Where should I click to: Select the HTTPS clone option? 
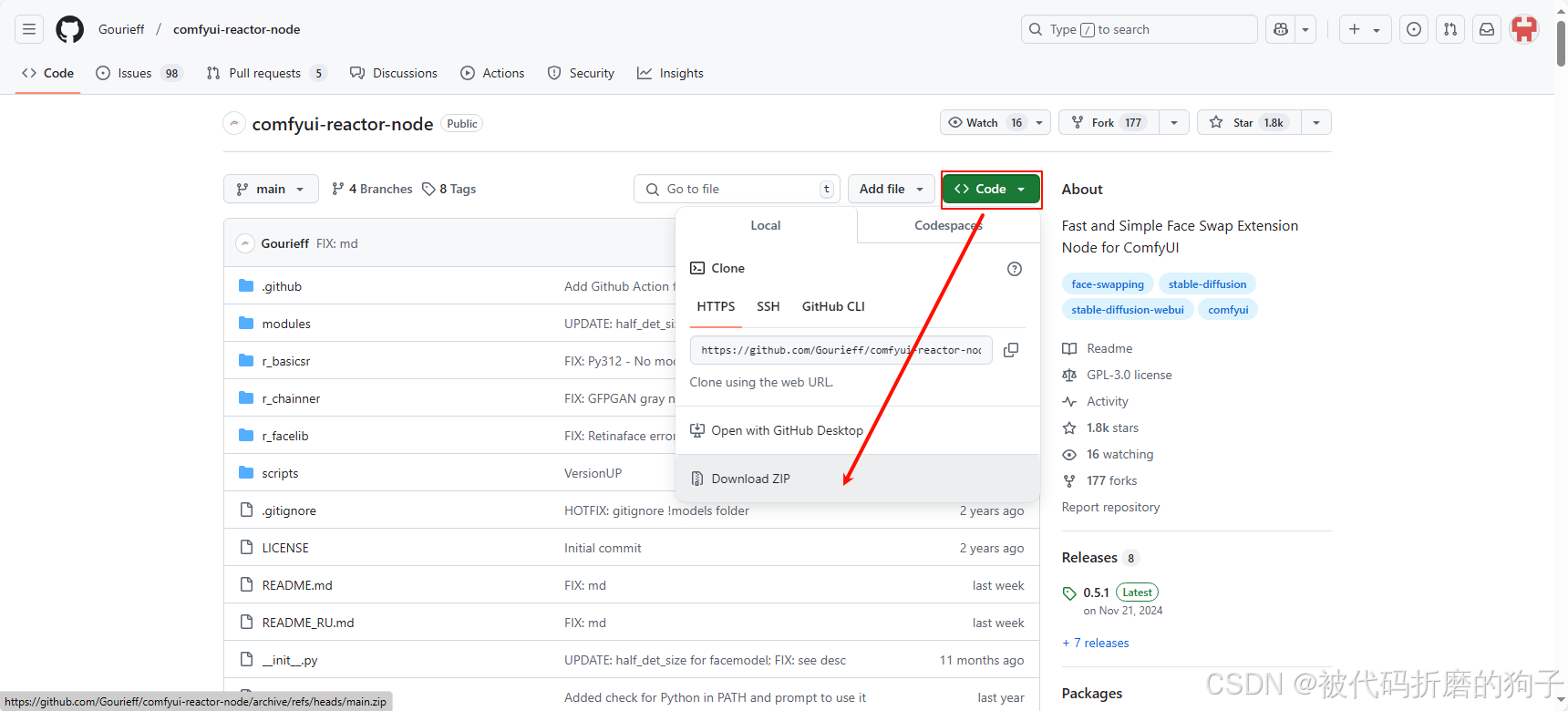click(x=716, y=306)
